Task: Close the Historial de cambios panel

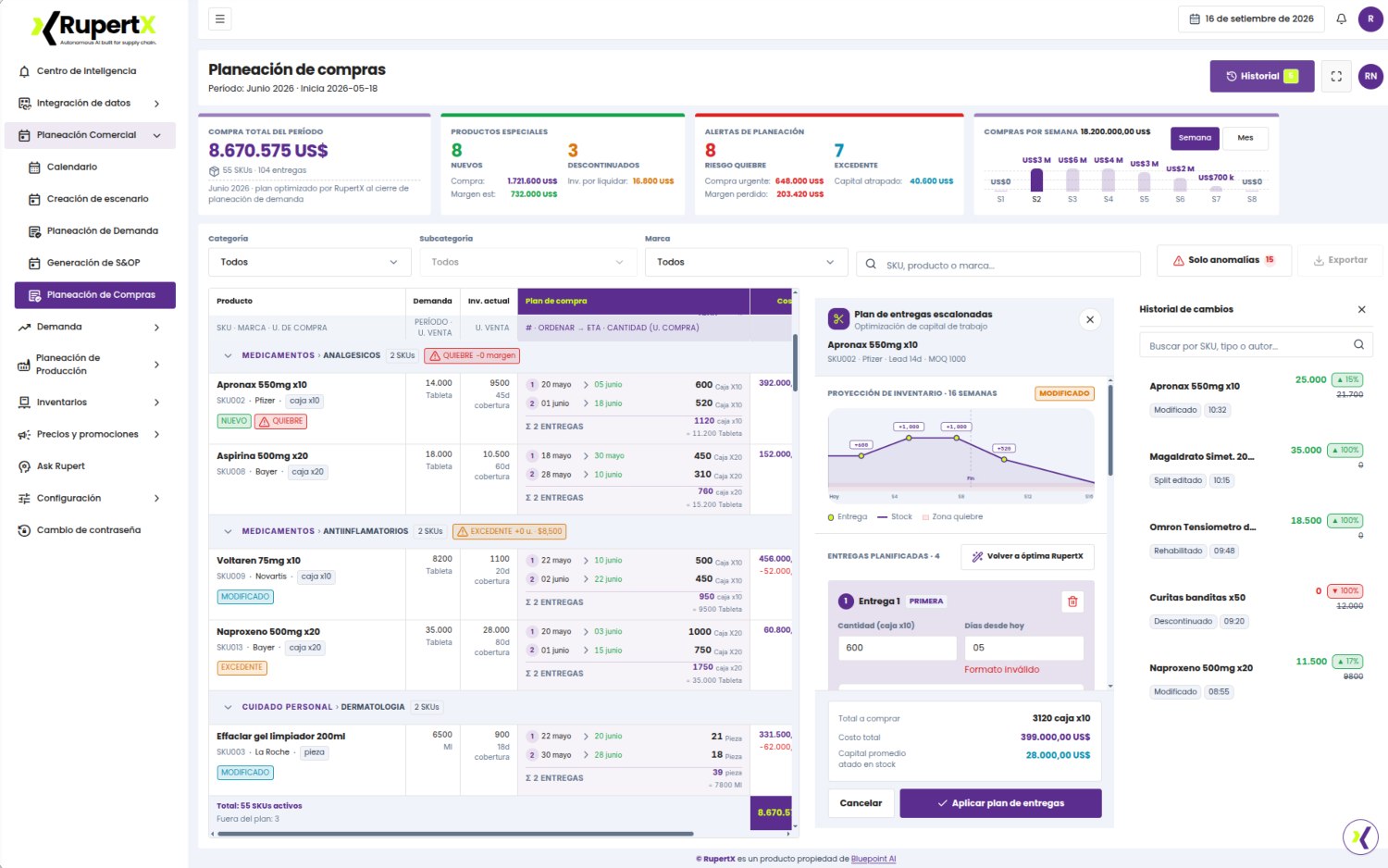Action: click(1361, 309)
